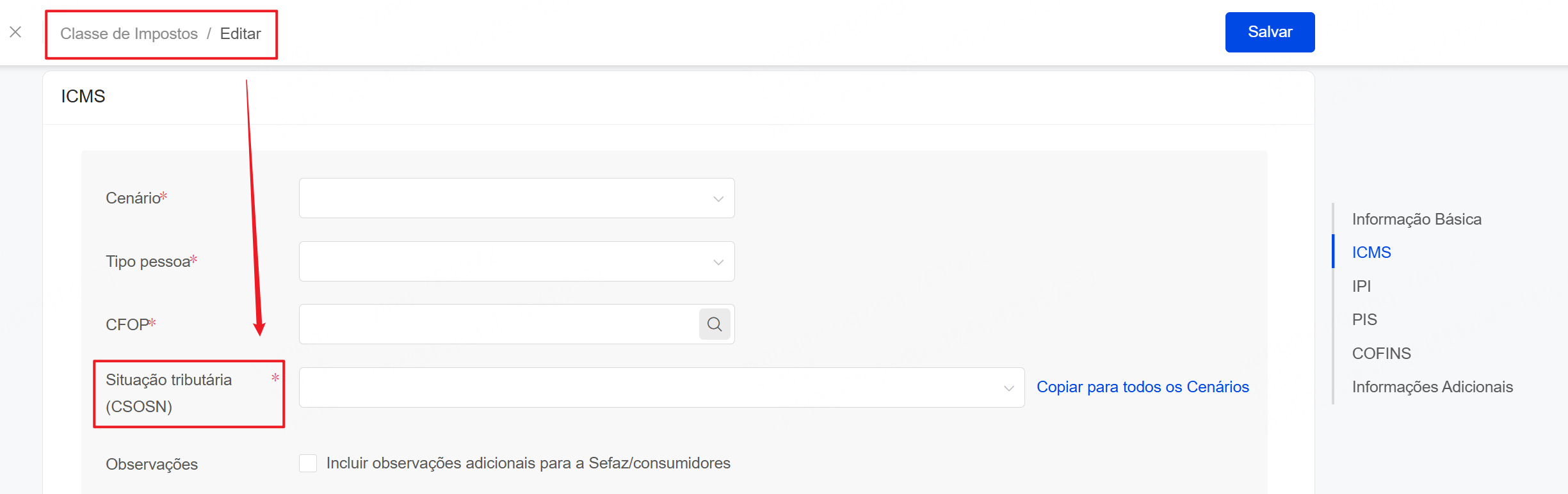Click the CFOP search magnifier icon

click(x=715, y=324)
